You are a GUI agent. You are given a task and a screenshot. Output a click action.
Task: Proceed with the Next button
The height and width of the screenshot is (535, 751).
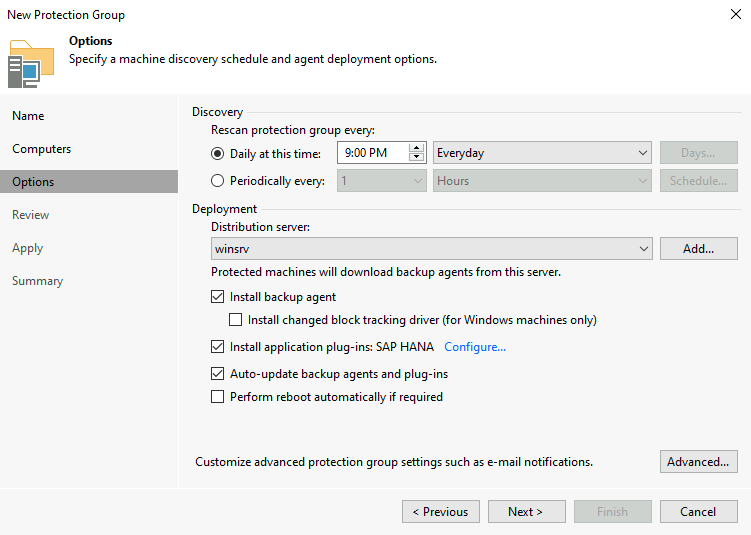pos(526,512)
